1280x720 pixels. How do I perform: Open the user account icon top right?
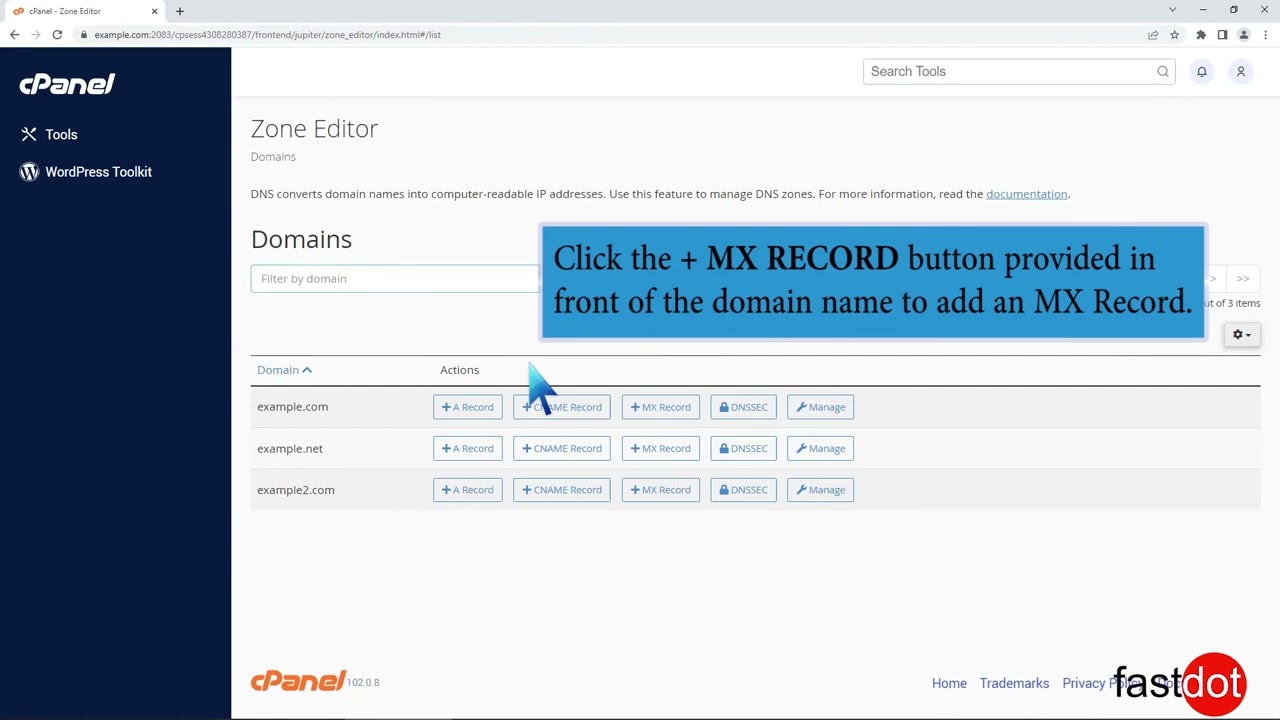(1241, 71)
